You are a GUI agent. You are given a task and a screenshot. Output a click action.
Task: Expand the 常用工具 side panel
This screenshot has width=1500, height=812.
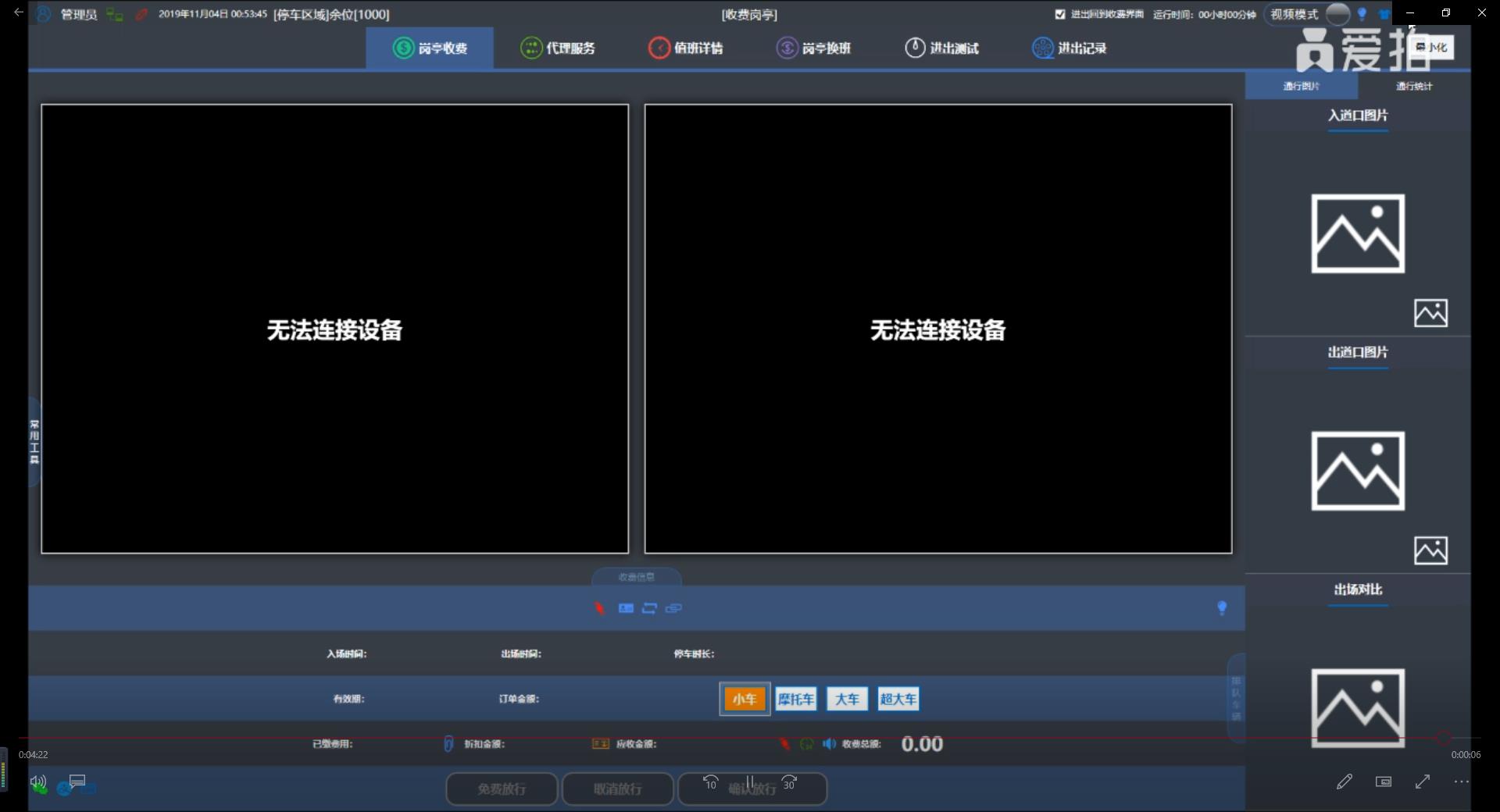click(34, 442)
